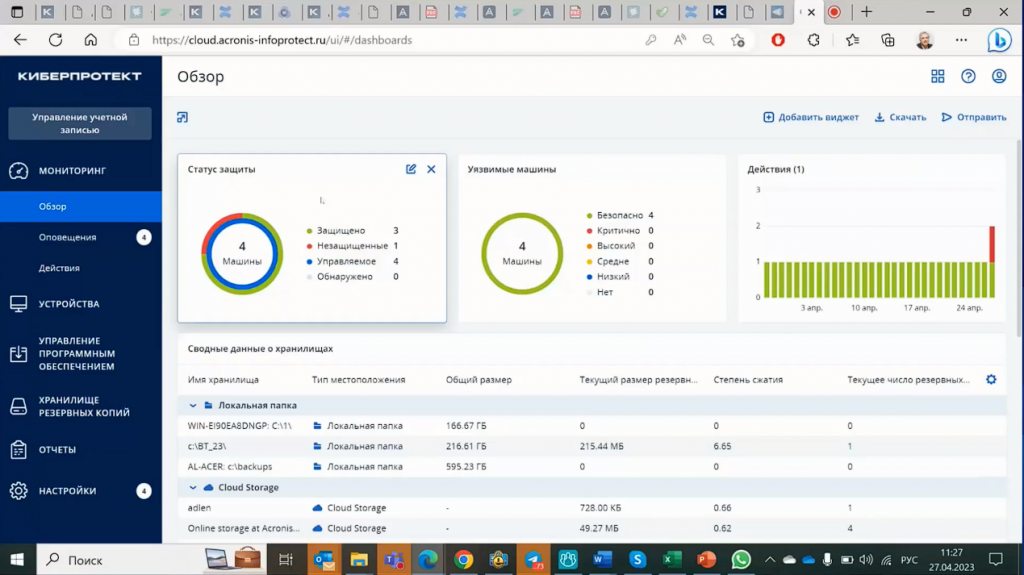Open Хранилище резервных копий section
This screenshot has height=575, width=1024.
tap(84, 406)
